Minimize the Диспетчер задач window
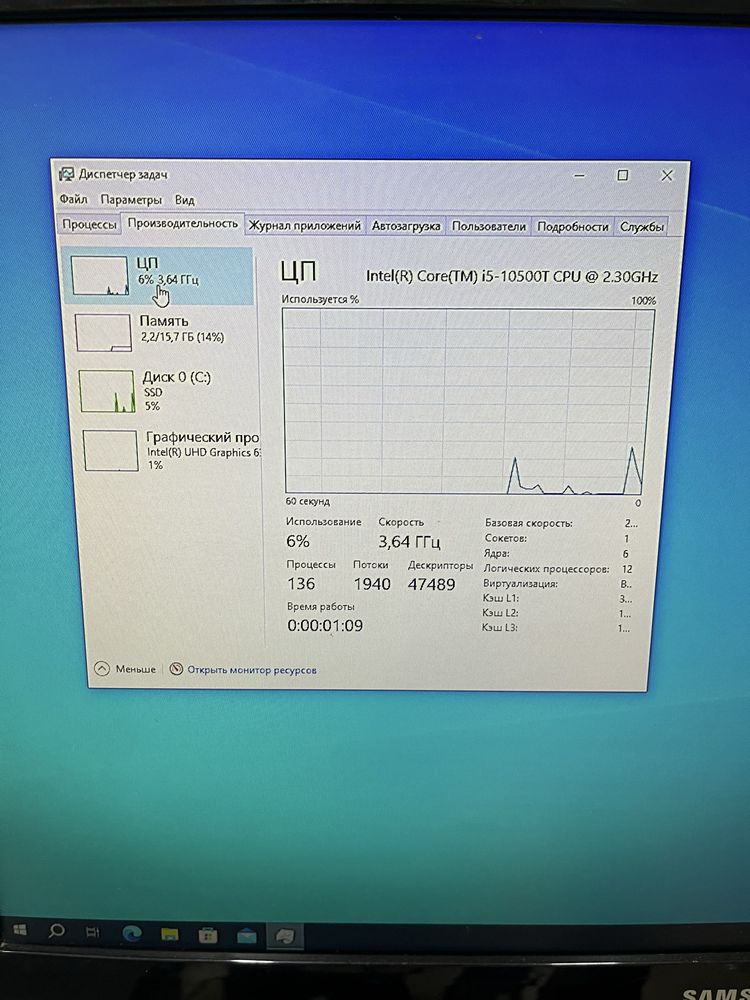The width and height of the screenshot is (750, 1000). coord(579,175)
